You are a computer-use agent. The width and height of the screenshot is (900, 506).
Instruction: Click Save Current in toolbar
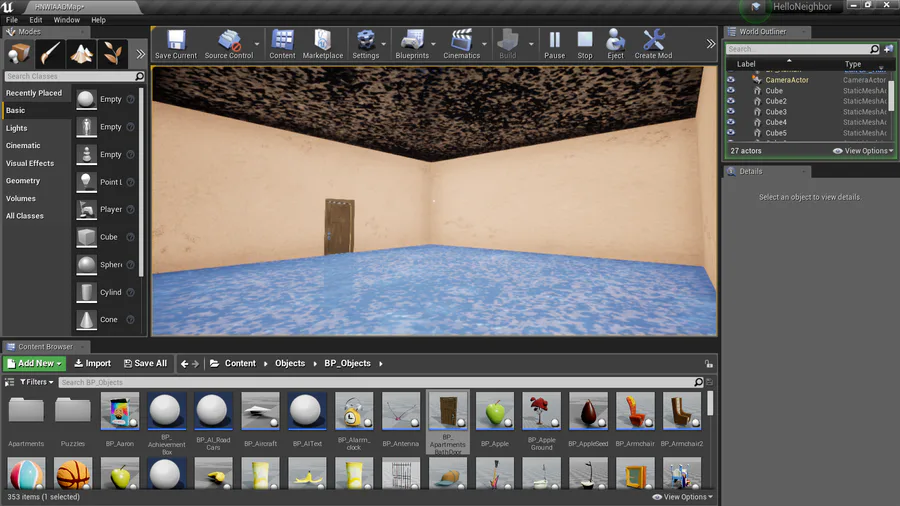pos(176,45)
